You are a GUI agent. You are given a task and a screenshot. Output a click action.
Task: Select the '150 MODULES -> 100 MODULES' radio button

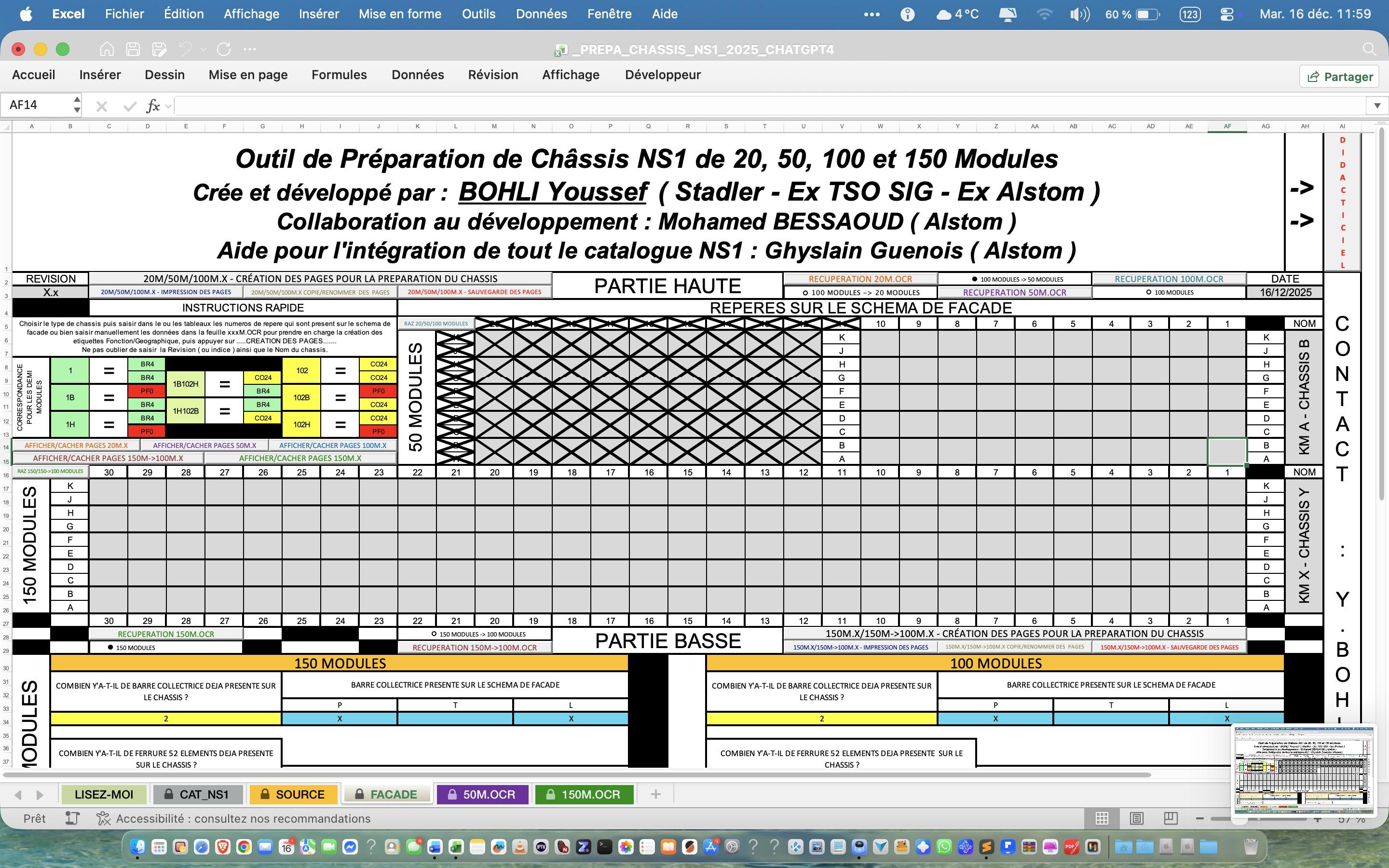pyautogui.click(x=434, y=634)
